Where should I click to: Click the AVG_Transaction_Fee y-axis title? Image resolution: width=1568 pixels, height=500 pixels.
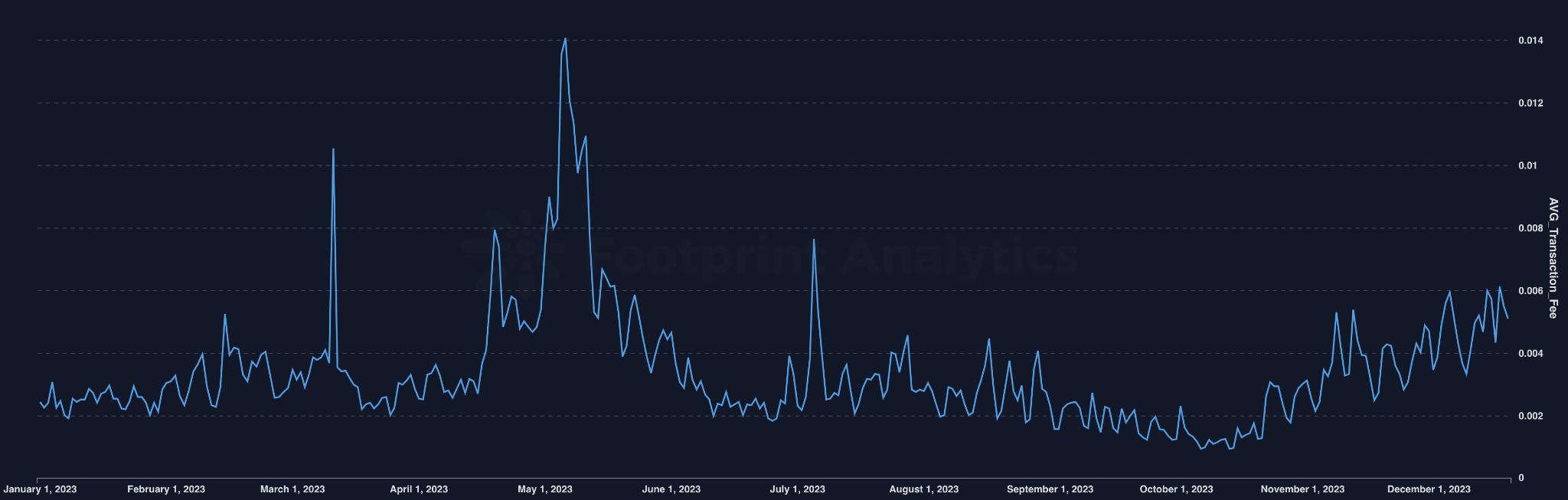point(1553,258)
